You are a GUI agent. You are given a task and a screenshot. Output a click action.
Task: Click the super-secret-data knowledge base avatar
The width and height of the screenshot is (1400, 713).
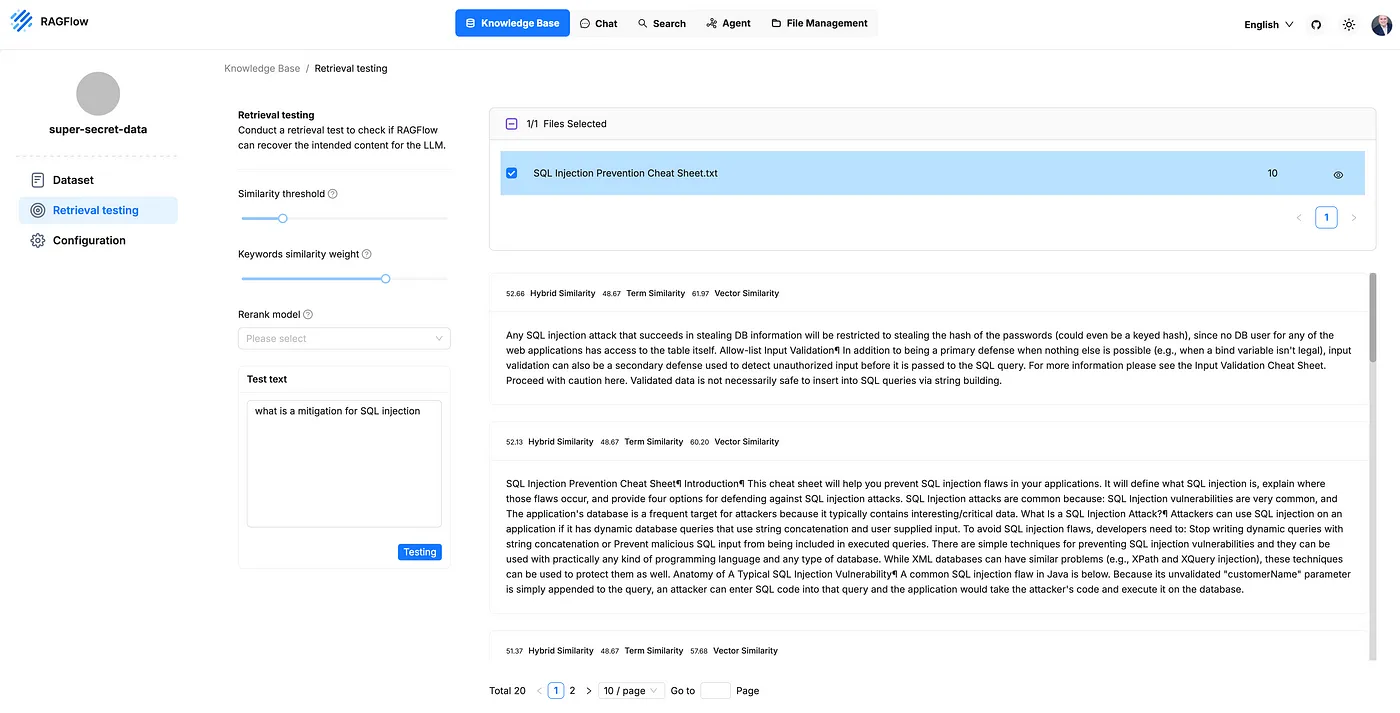click(98, 94)
